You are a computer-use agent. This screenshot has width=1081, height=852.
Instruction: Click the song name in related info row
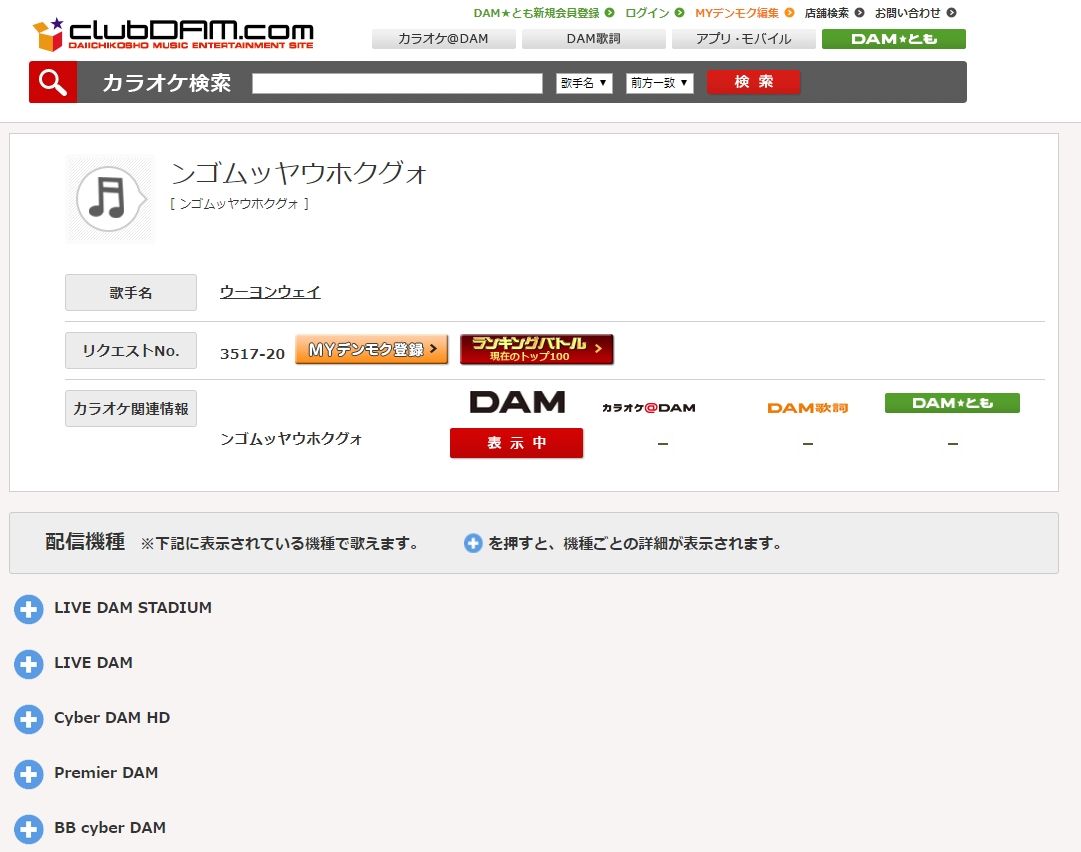click(x=291, y=438)
